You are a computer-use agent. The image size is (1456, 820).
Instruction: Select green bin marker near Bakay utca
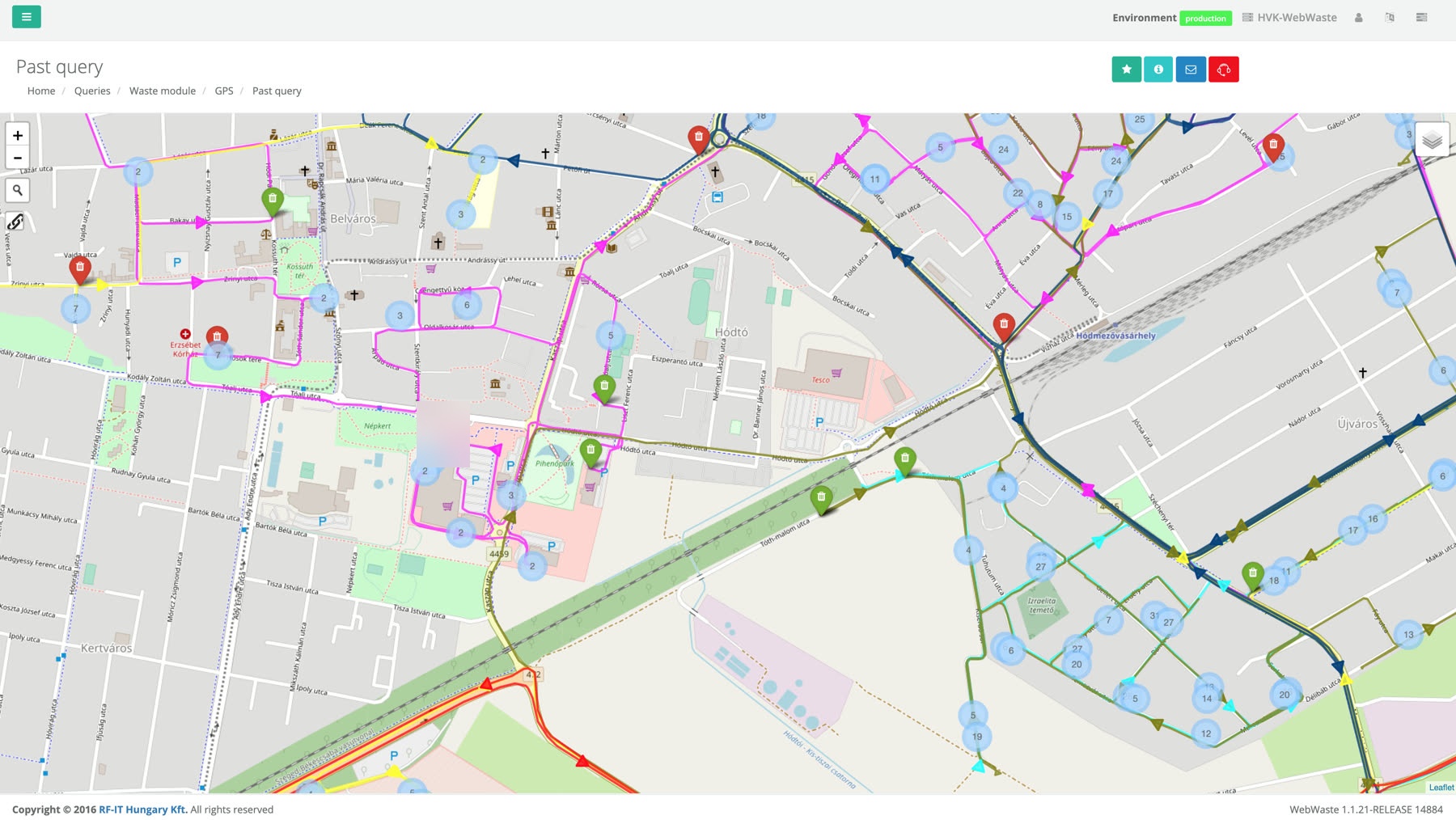tap(273, 201)
